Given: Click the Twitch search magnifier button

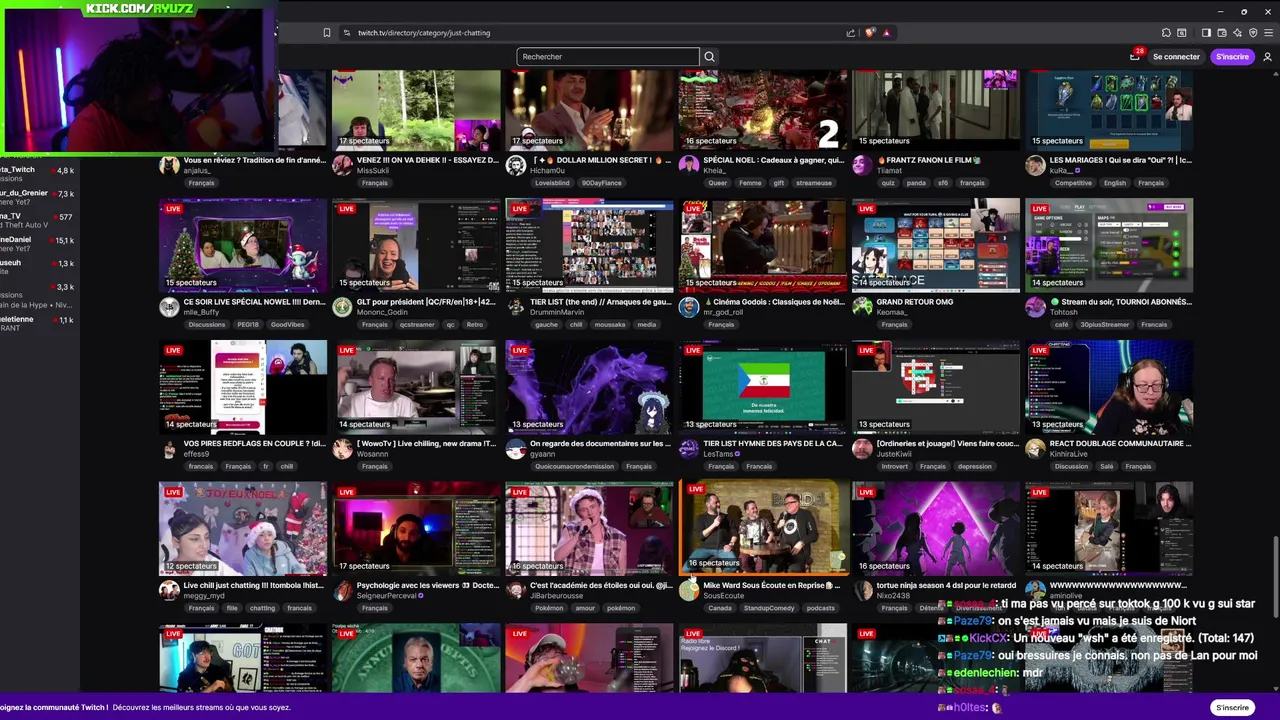Looking at the screenshot, I should point(709,57).
